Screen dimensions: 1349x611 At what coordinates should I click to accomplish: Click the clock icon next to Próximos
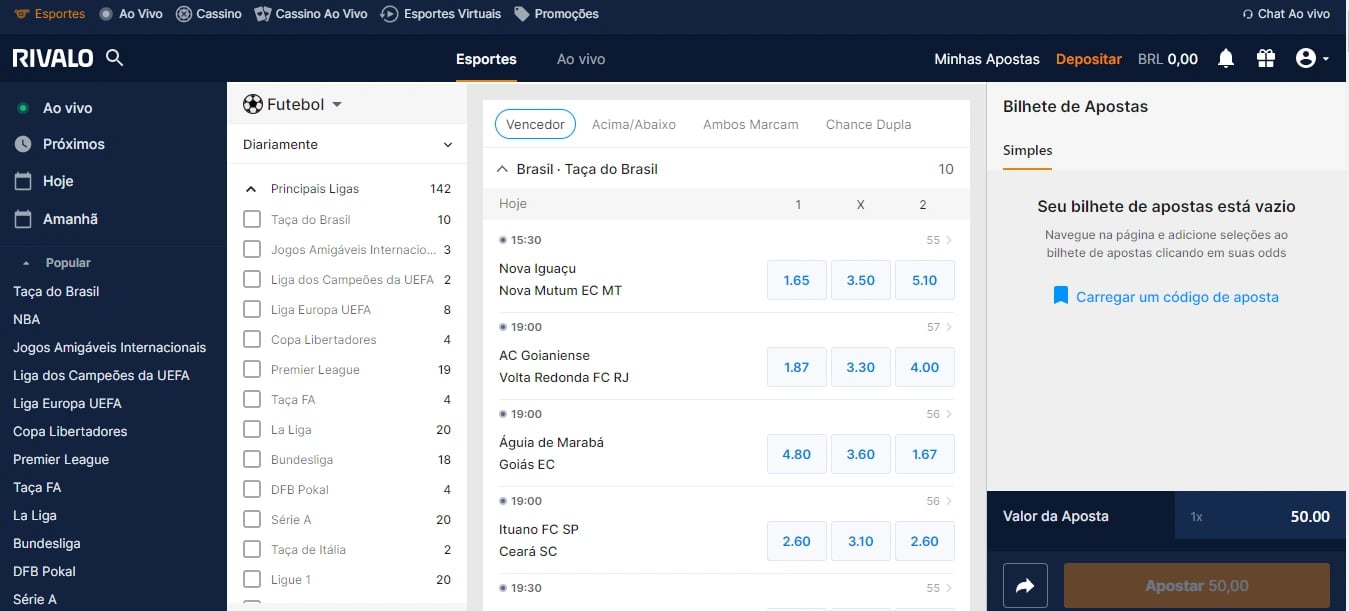23,144
